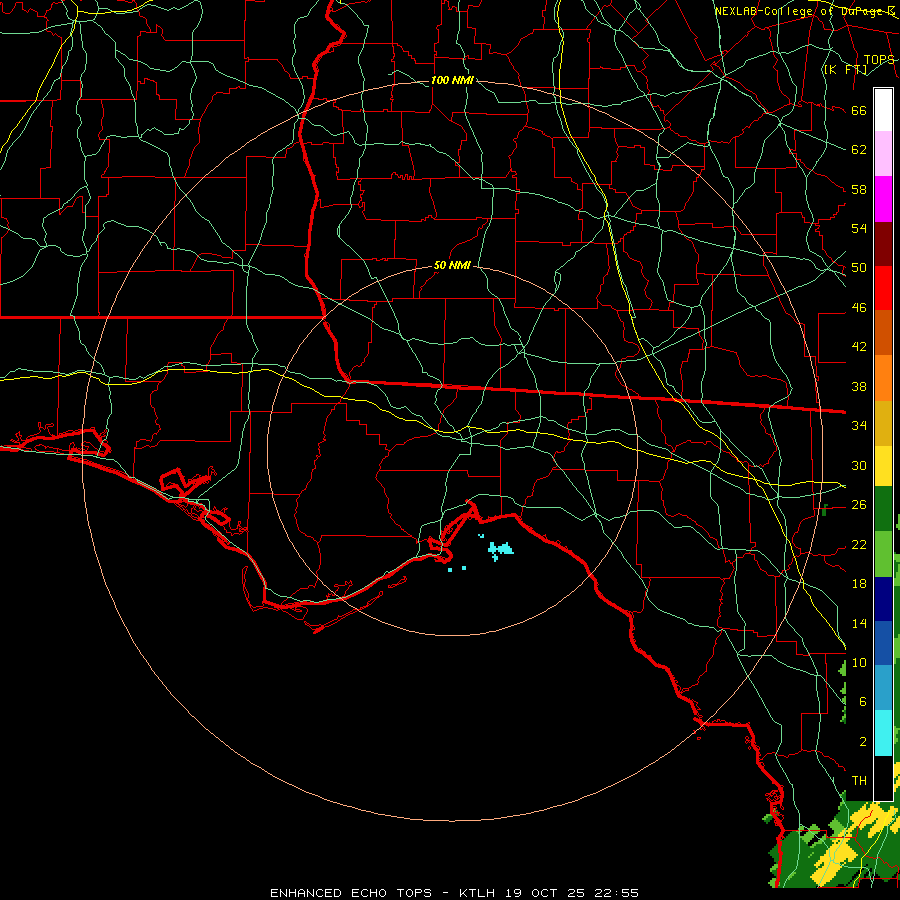Click the 6 value on the legend
This screenshot has width=900, height=900.
click(x=862, y=702)
